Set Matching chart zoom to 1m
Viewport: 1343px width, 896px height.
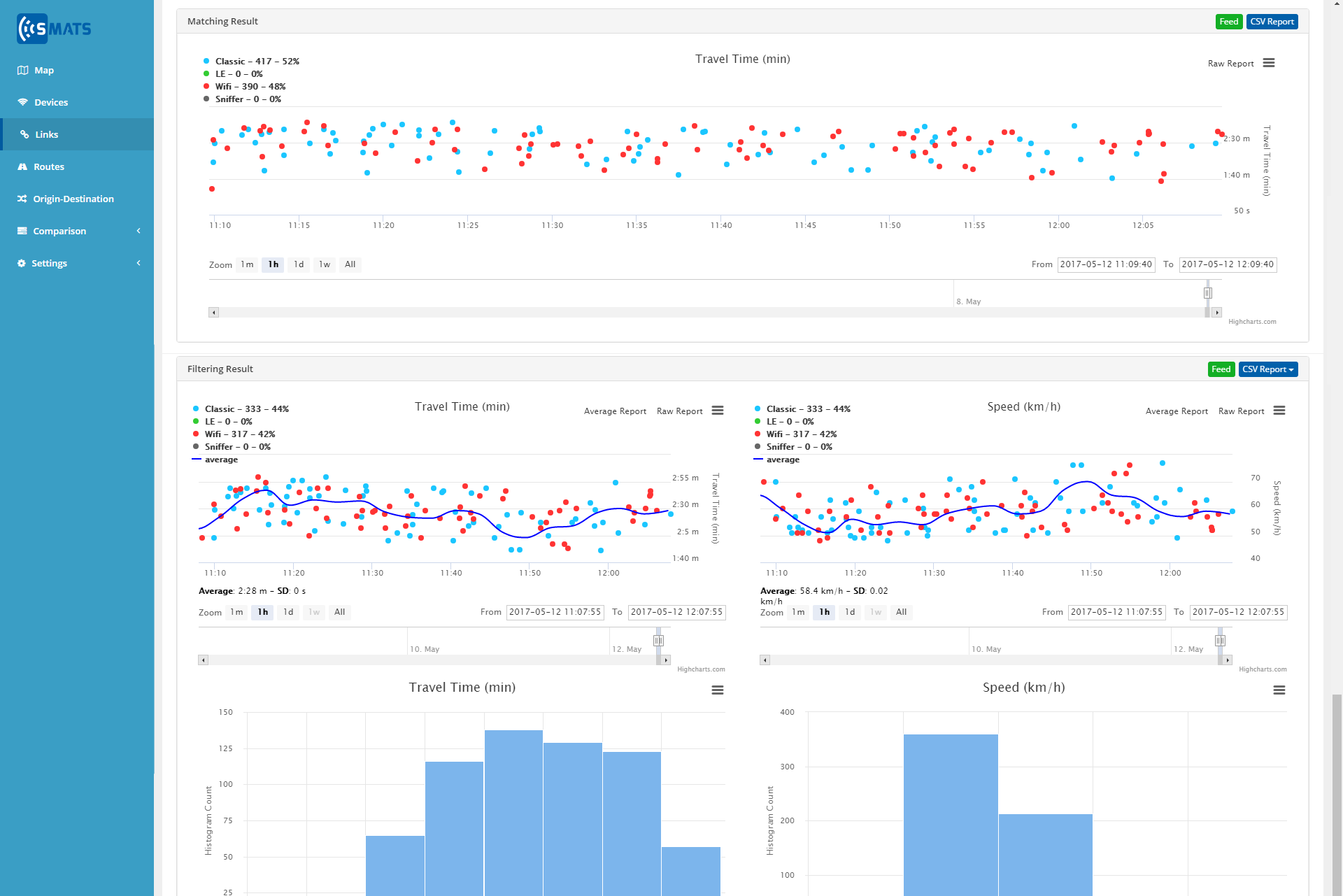(247, 264)
